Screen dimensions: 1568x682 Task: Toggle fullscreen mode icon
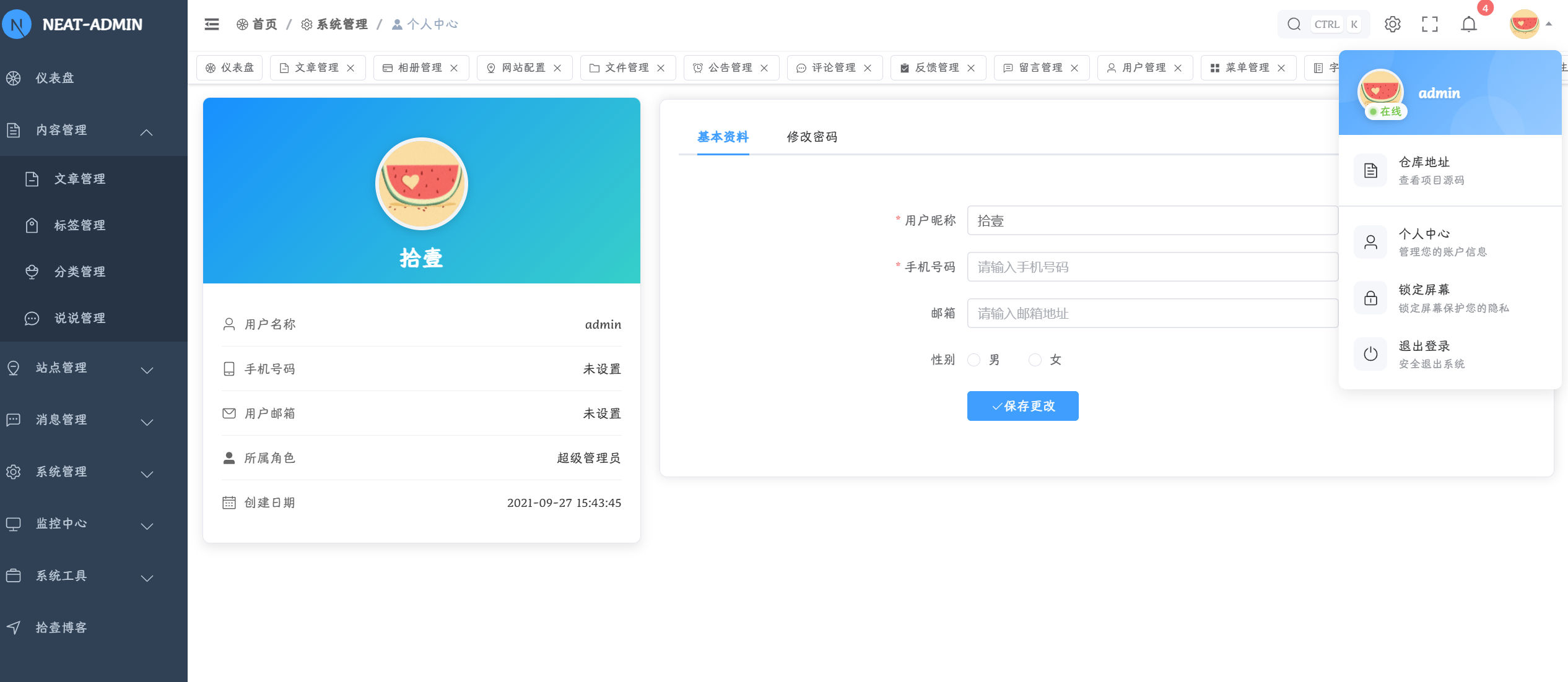(1430, 24)
